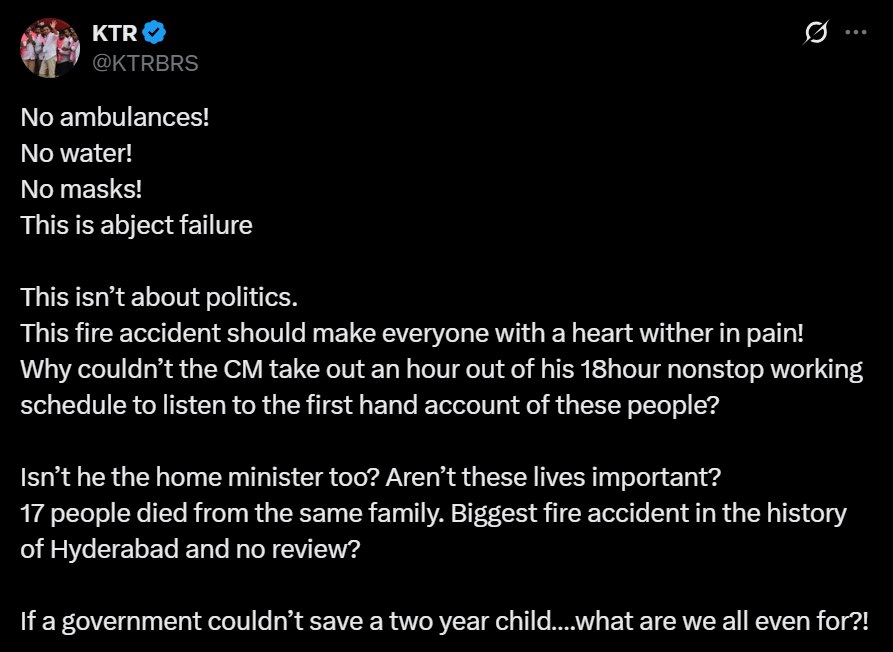This screenshot has height=652, width=893.
Task: Click "This isn't about politics." sentence
Action: 160,298
